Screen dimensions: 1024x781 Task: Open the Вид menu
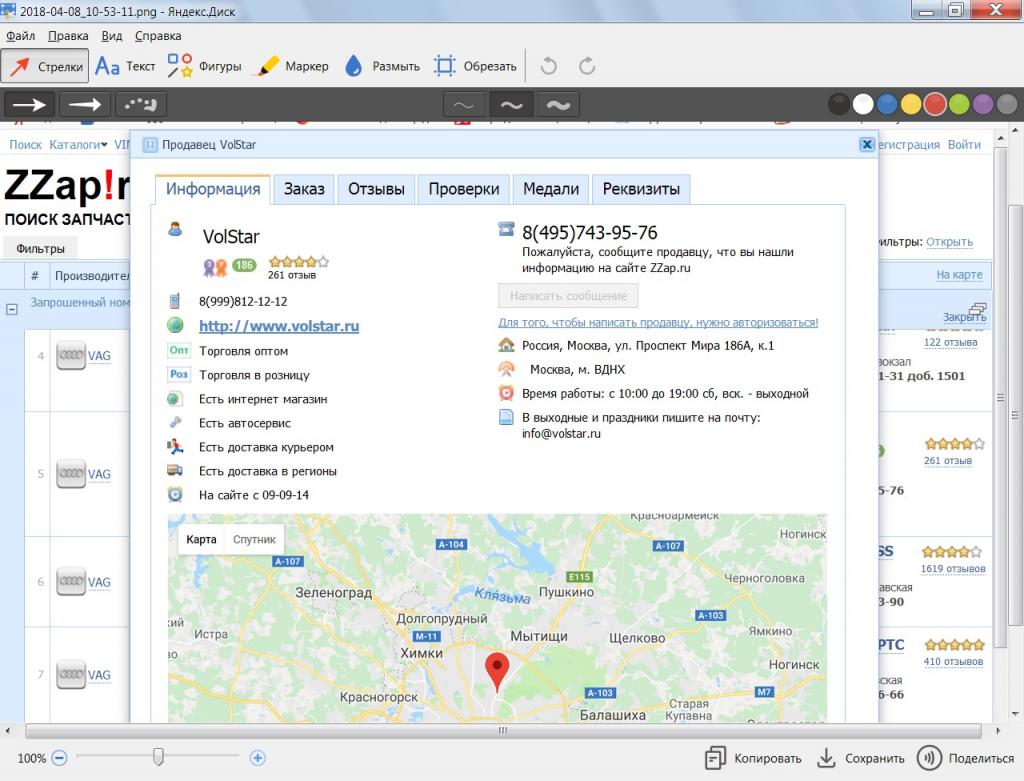pyautogui.click(x=112, y=36)
